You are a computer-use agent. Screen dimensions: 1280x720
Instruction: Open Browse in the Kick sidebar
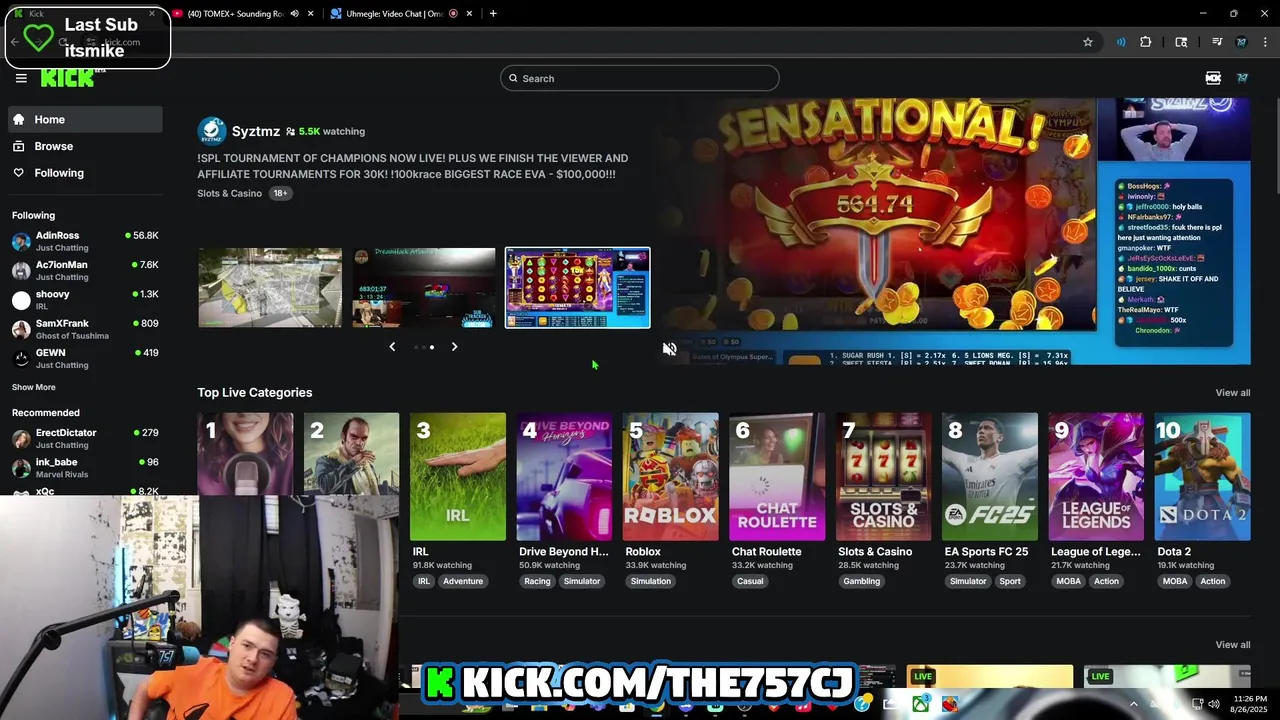coord(85,146)
